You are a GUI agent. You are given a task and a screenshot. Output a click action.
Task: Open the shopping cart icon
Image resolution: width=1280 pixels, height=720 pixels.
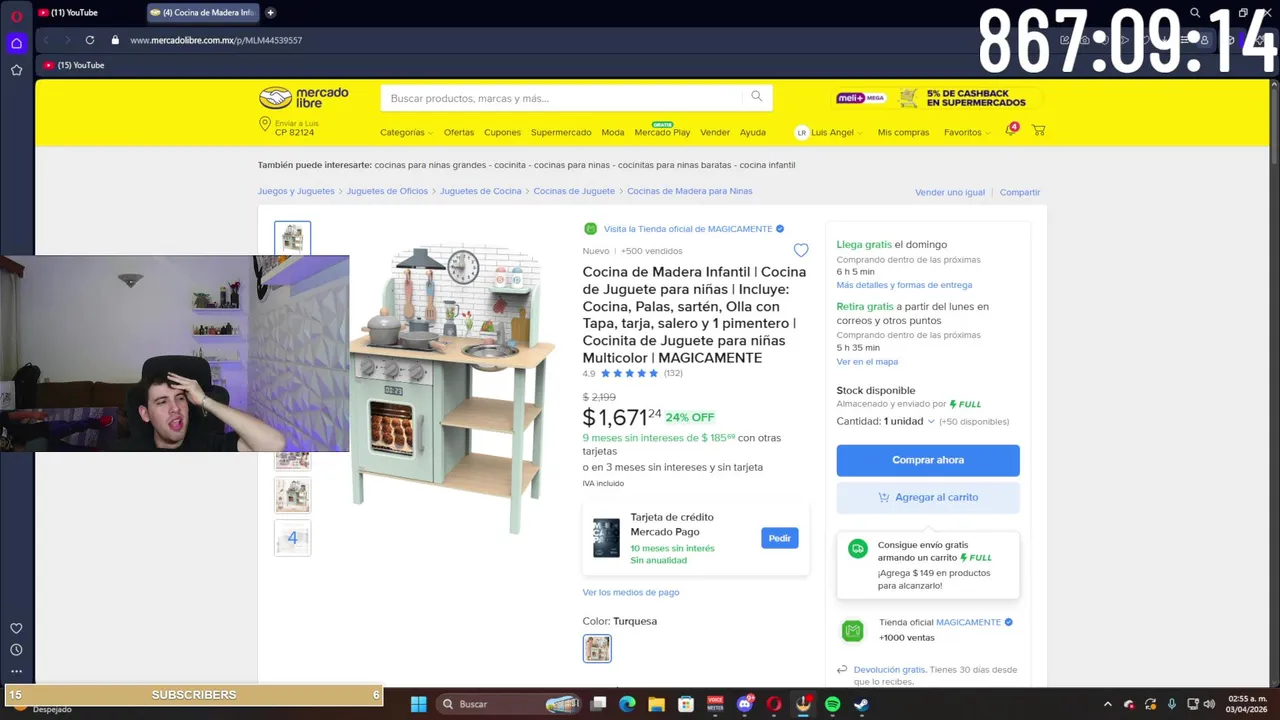(x=1039, y=131)
